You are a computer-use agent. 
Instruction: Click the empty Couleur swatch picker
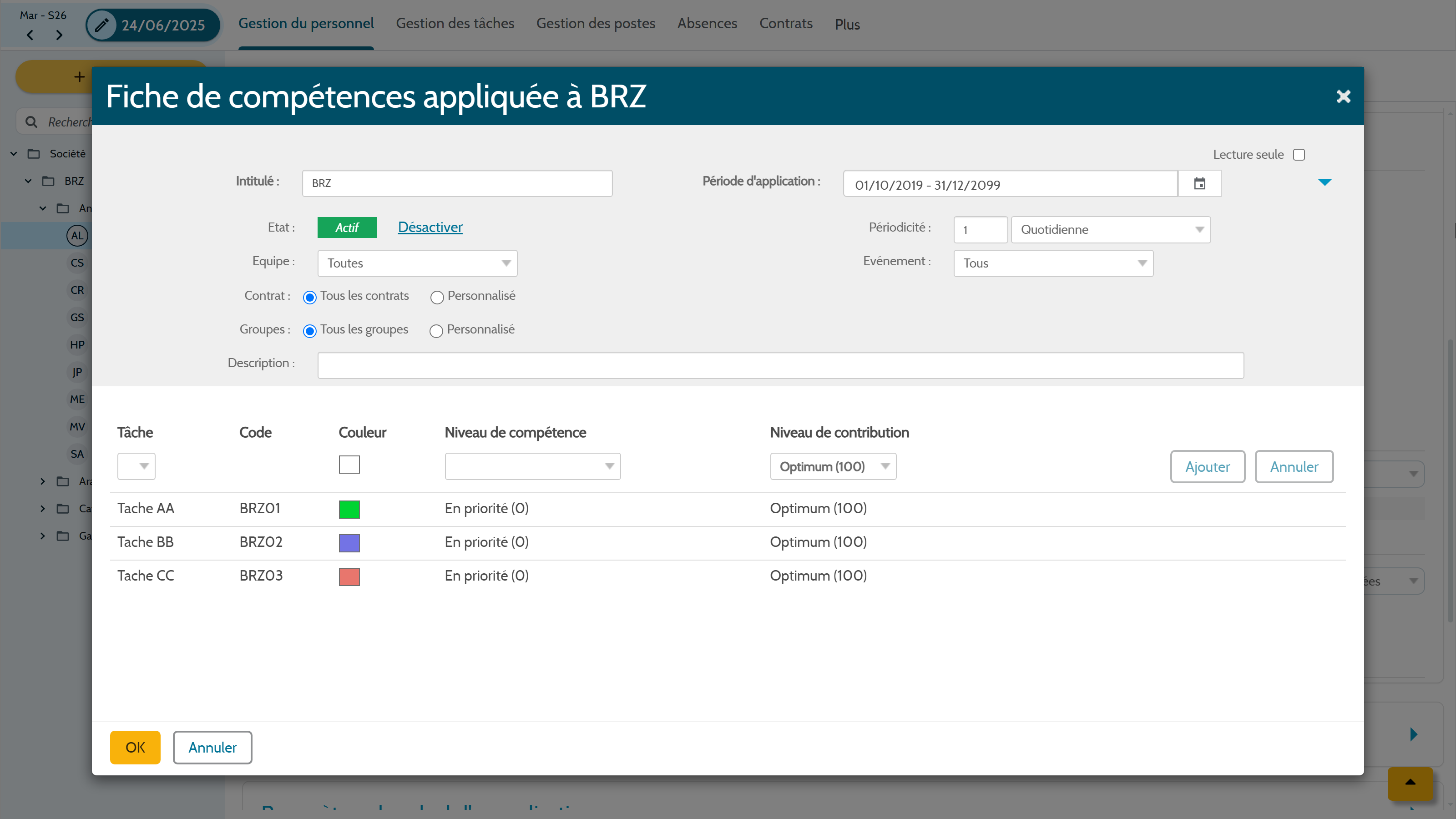(x=349, y=465)
